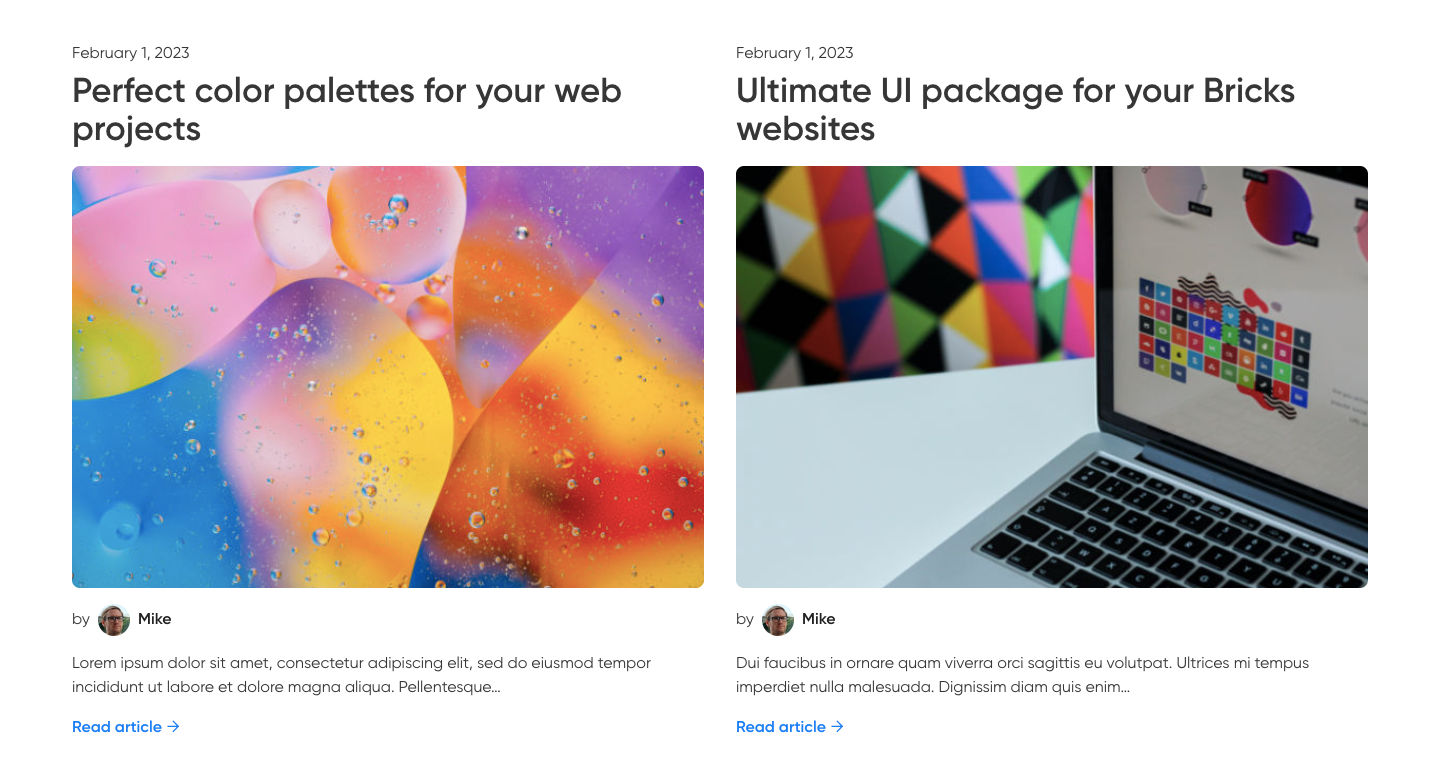
Task: Click the word 'by' before the second author
Action: (745, 619)
